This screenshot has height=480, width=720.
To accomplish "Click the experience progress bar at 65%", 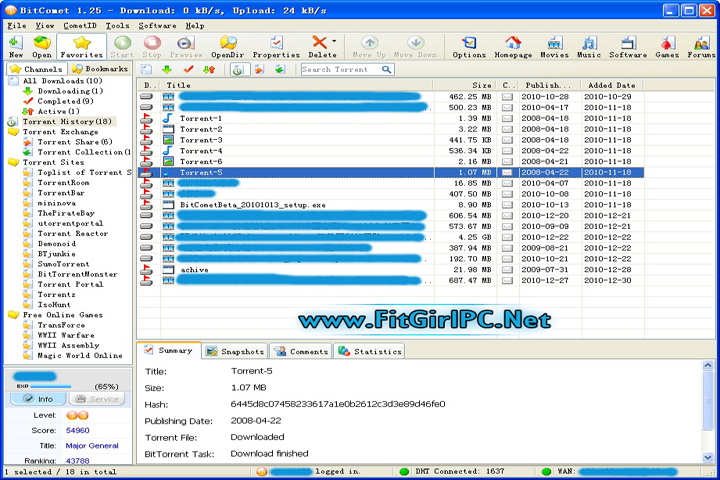I will click(x=40, y=385).
